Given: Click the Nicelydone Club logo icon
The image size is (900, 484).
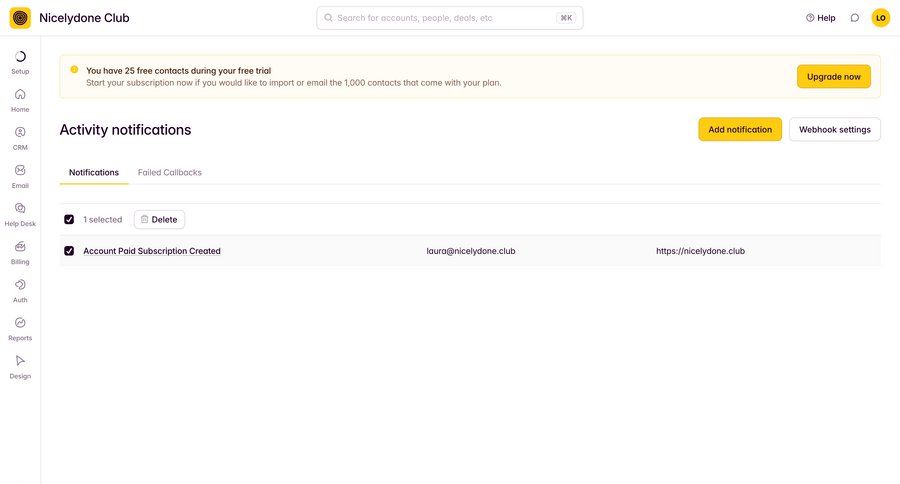Looking at the screenshot, I should point(20,18).
